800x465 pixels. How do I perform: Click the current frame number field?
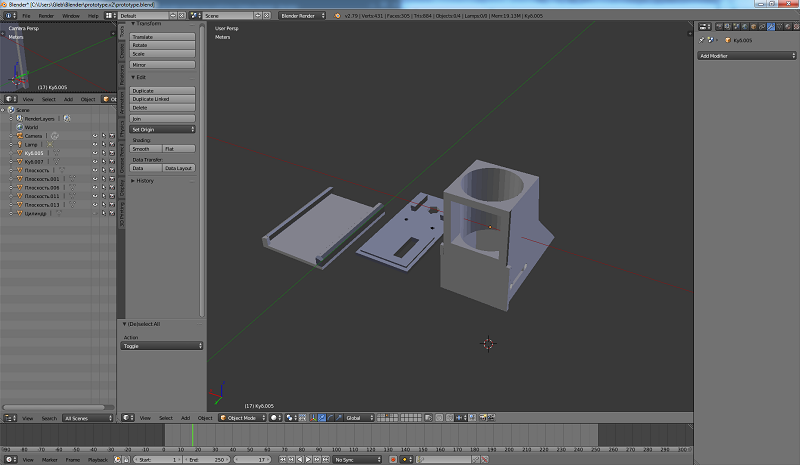(253, 459)
